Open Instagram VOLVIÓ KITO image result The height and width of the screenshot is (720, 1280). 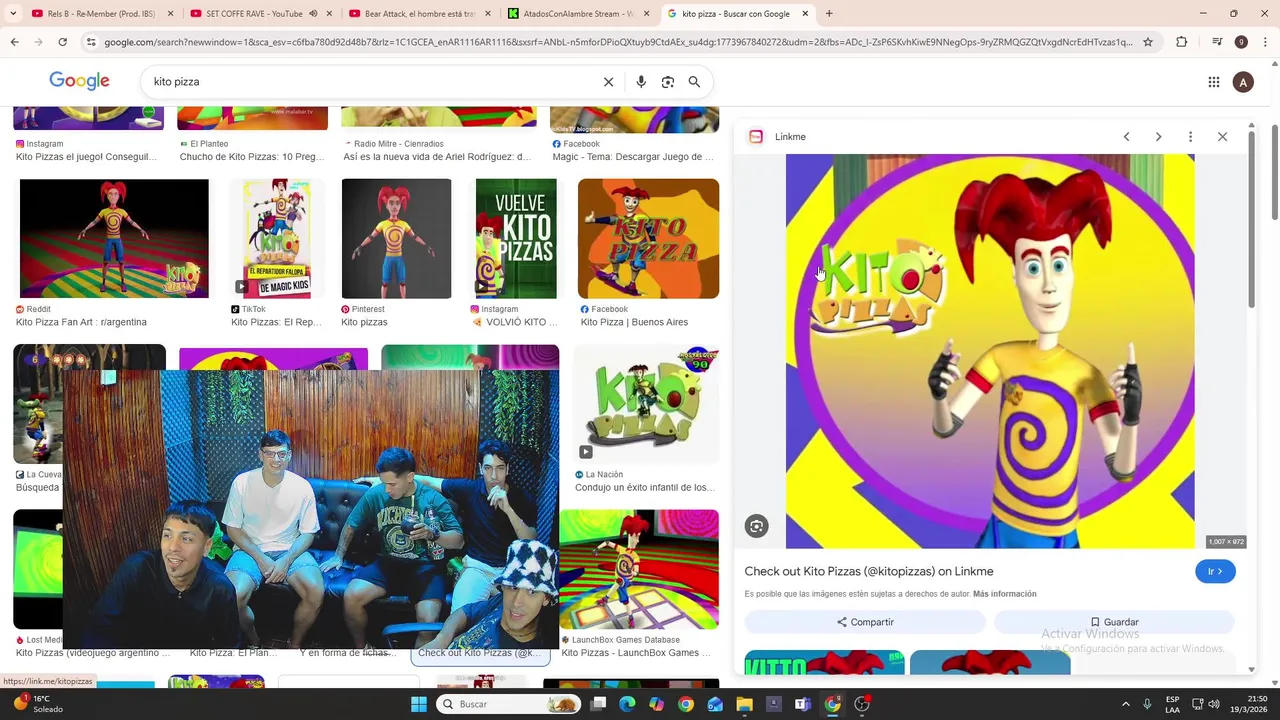[x=516, y=238]
